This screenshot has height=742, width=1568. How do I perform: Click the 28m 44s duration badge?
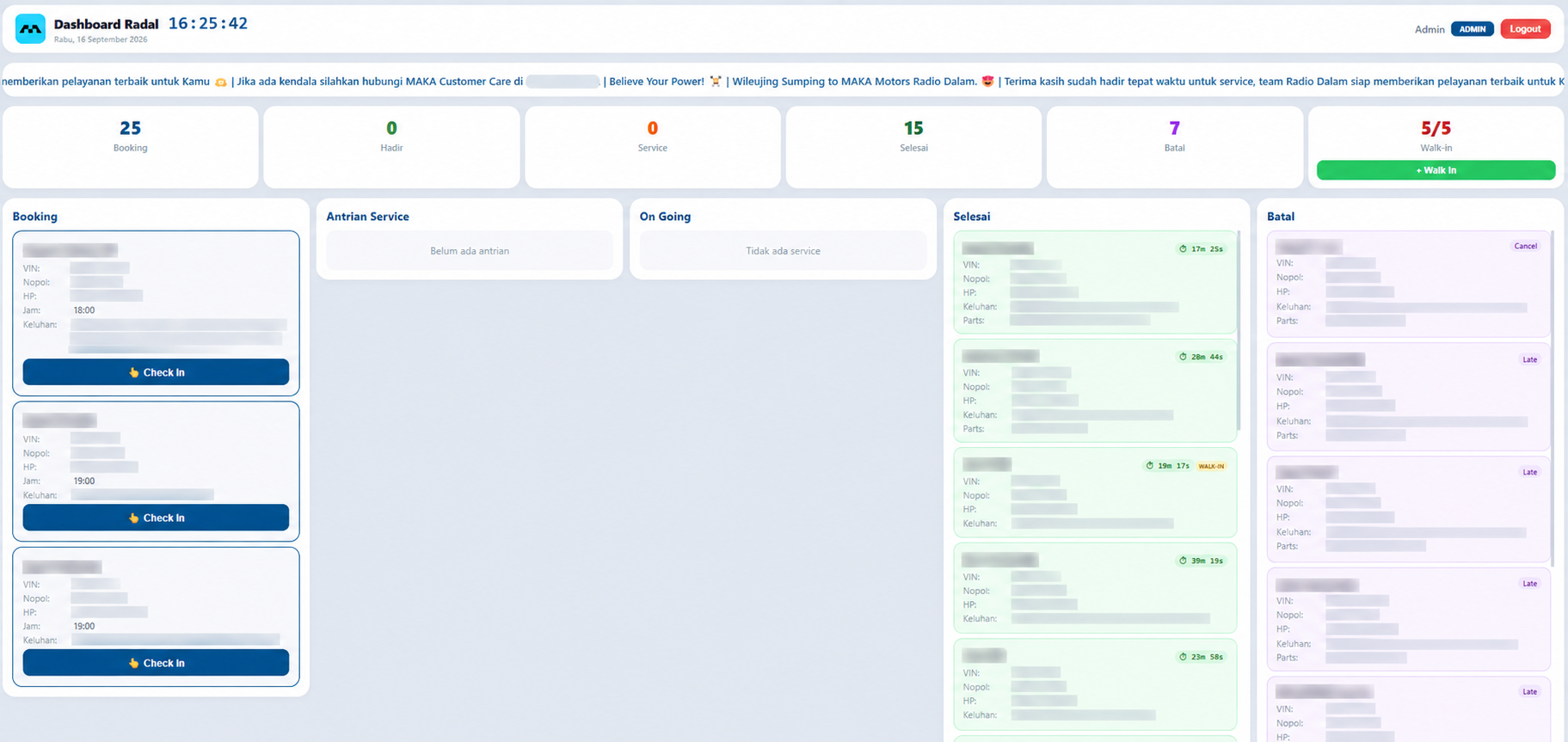[1201, 357]
